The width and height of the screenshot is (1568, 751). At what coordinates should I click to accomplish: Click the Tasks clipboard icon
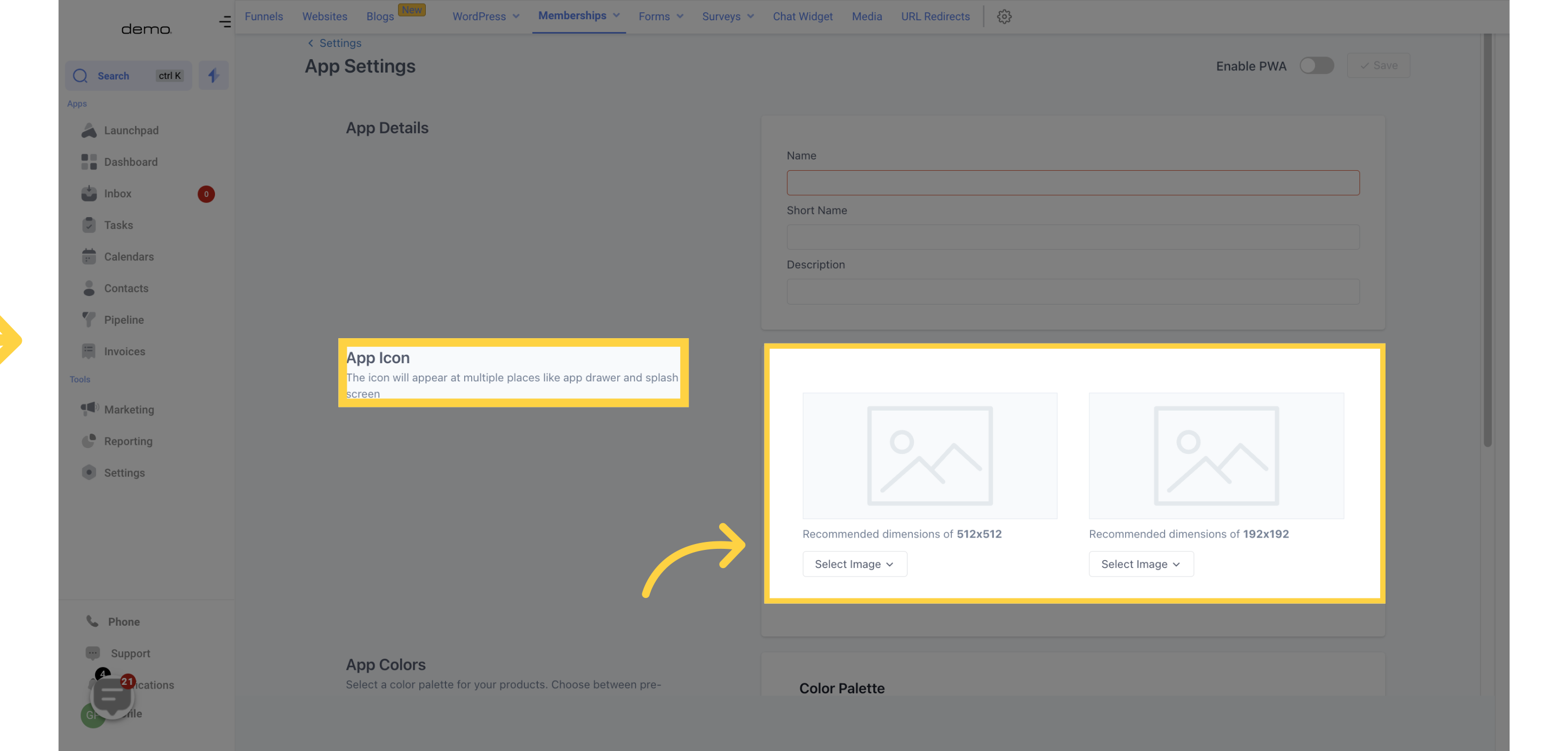(x=89, y=225)
